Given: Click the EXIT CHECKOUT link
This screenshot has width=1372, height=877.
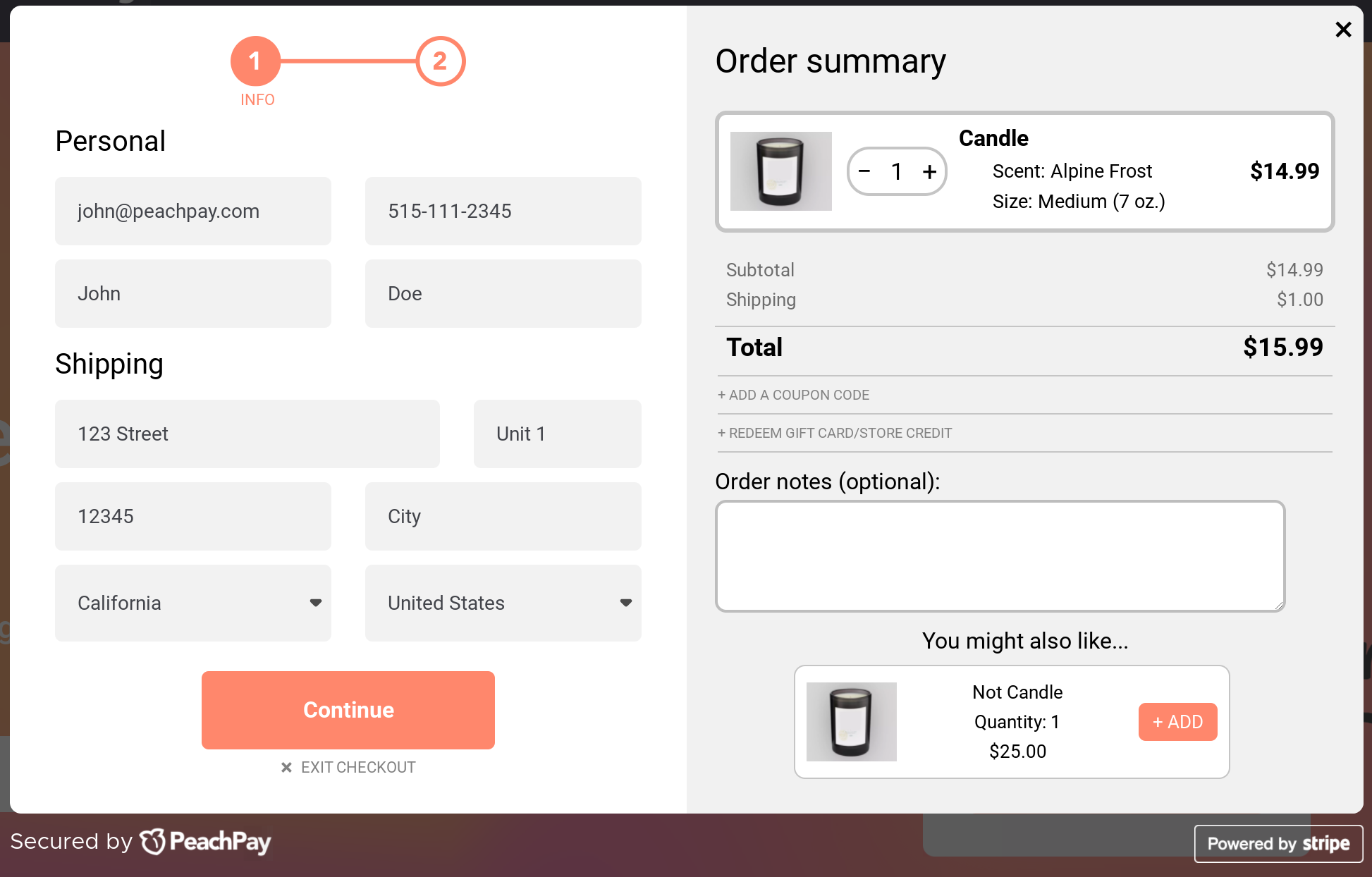Looking at the screenshot, I should click(348, 767).
